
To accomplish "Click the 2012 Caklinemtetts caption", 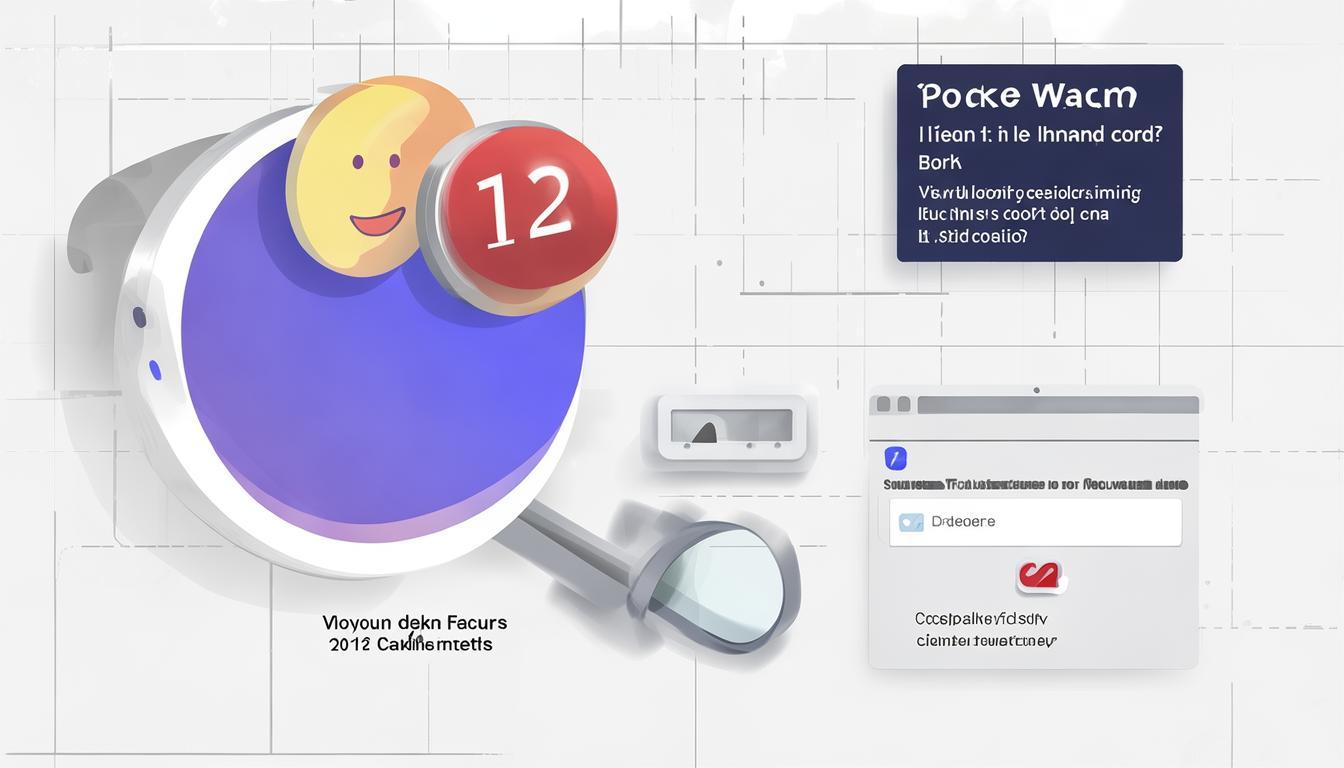I will click(410, 645).
